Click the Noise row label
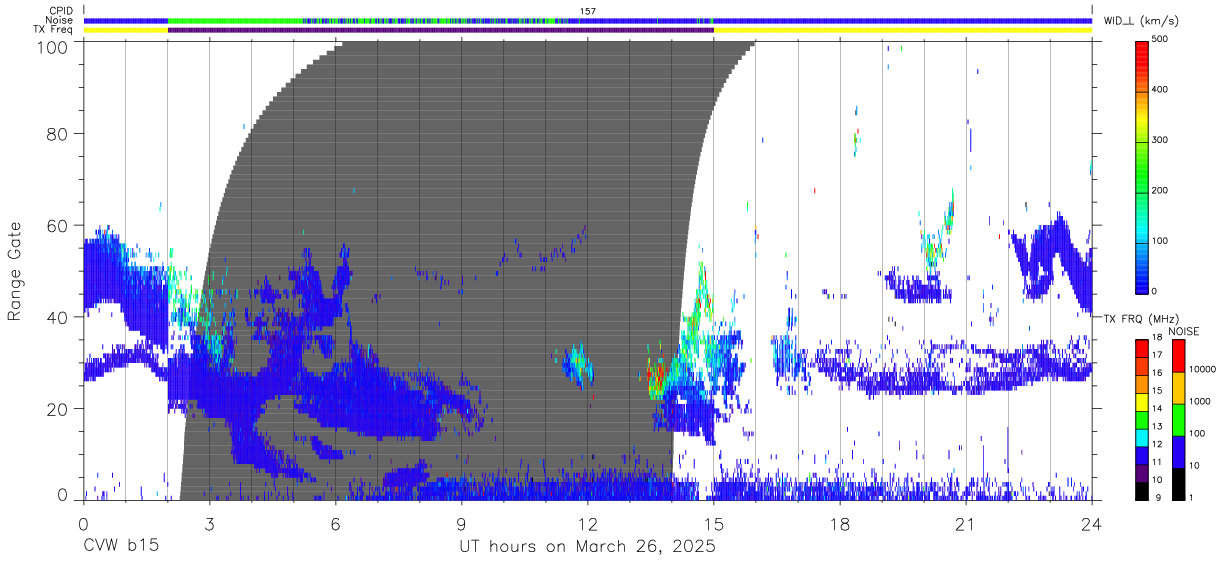This screenshot has height=567, width=1228. tap(58, 20)
